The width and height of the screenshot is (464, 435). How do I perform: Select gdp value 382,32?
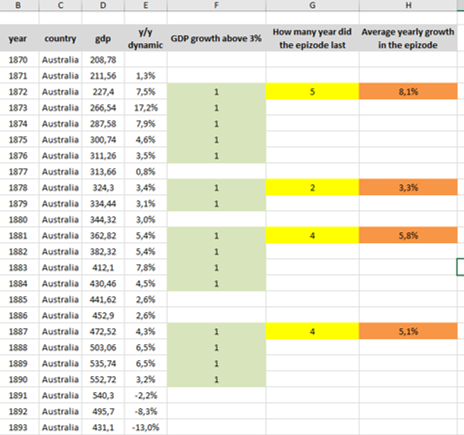(103, 252)
